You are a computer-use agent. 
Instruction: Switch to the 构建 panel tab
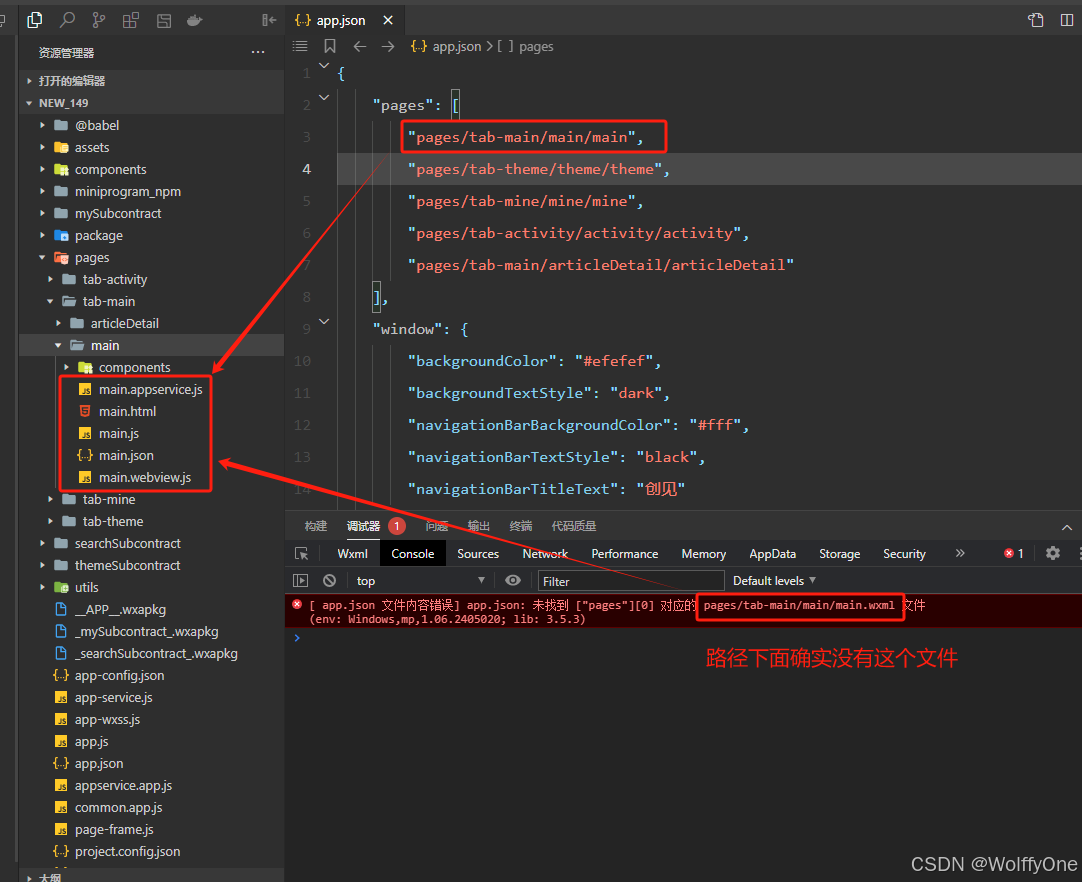pyautogui.click(x=316, y=526)
